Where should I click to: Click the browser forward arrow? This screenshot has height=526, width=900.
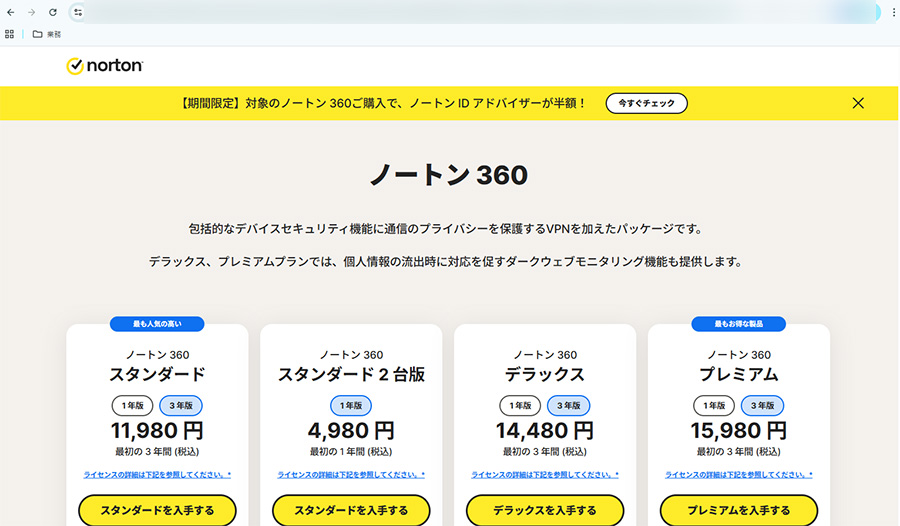click(31, 12)
